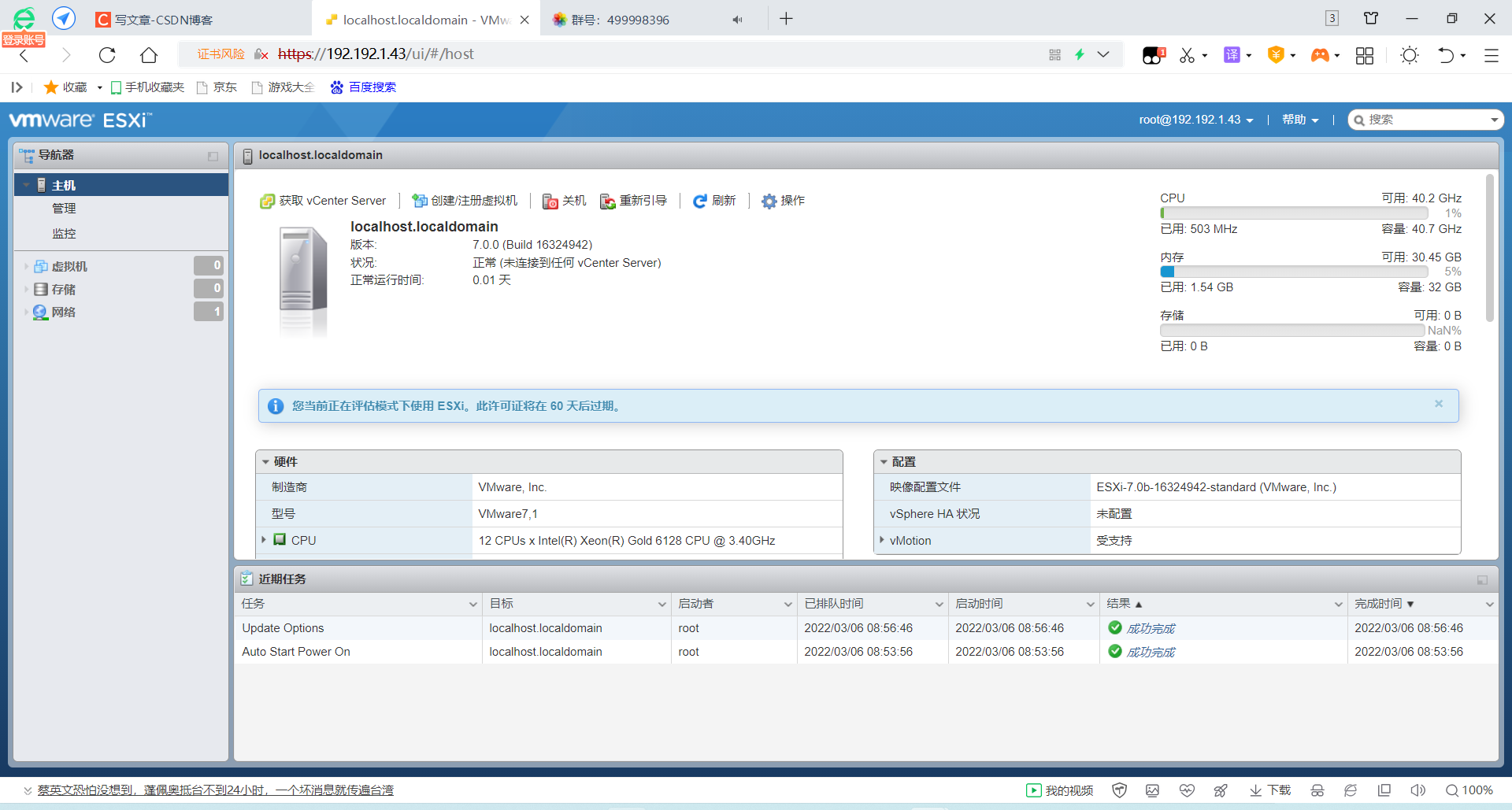Select the Auto Start Power On task

[866, 652]
